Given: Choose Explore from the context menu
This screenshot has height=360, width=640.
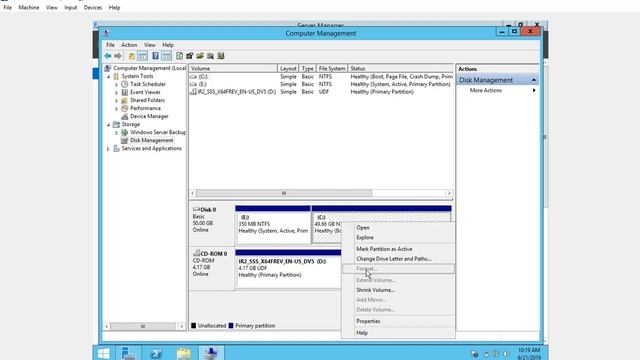Looking at the screenshot, I should click(x=398, y=238).
